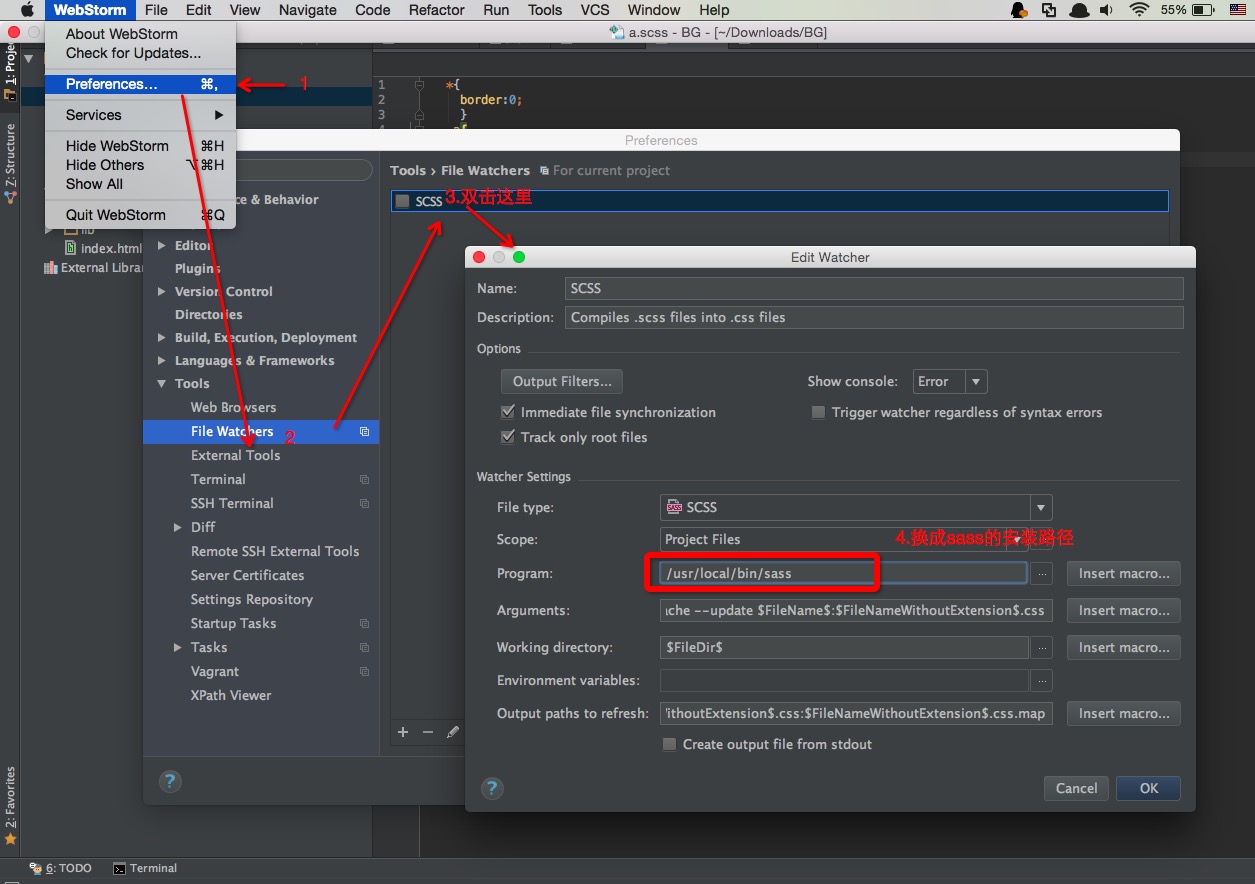The image size is (1255, 884).
Task: Toggle the SCSS watcher checkbox
Action: (402, 201)
